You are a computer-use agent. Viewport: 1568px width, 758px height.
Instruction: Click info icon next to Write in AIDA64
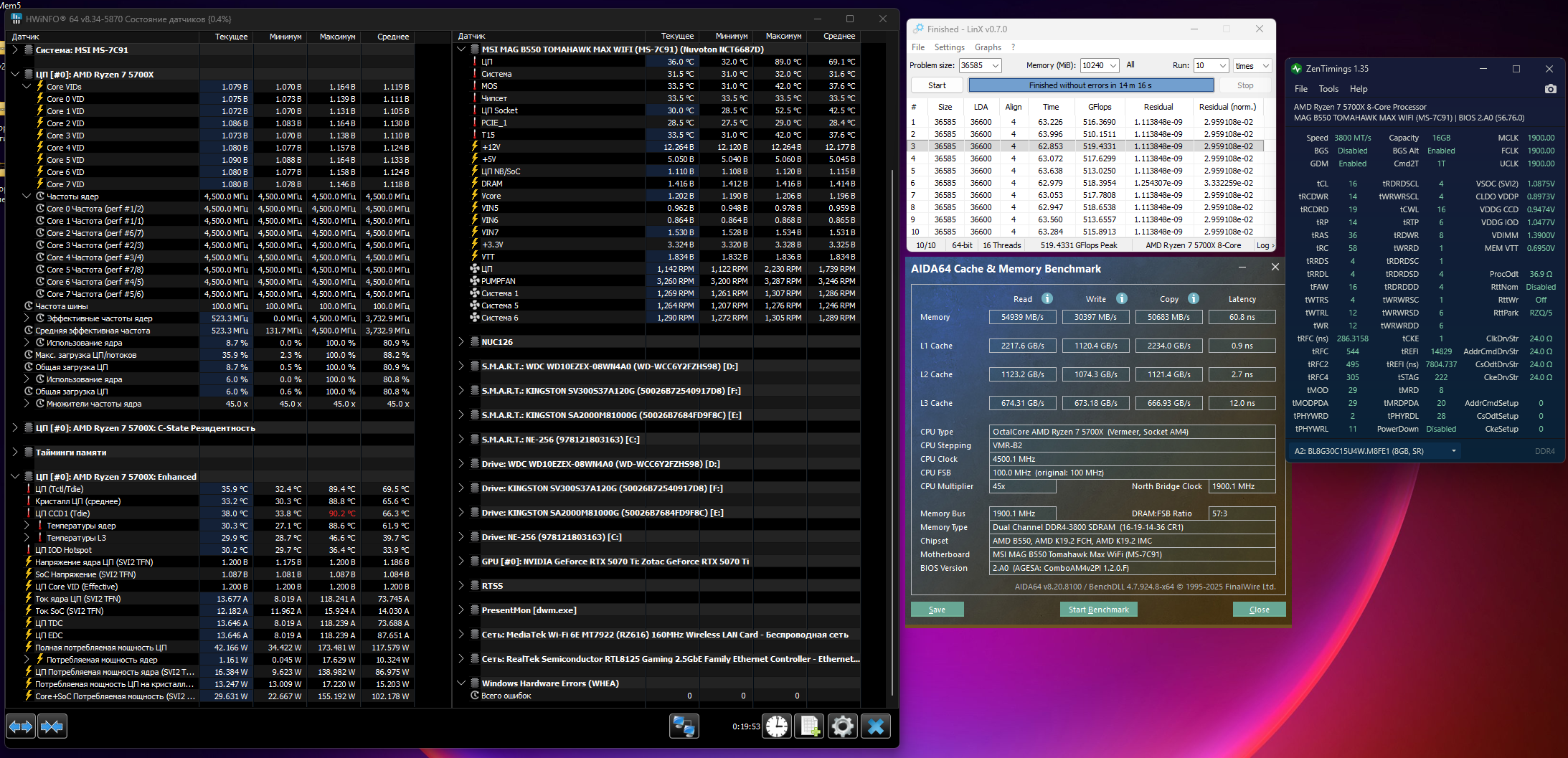point(1122,298)
